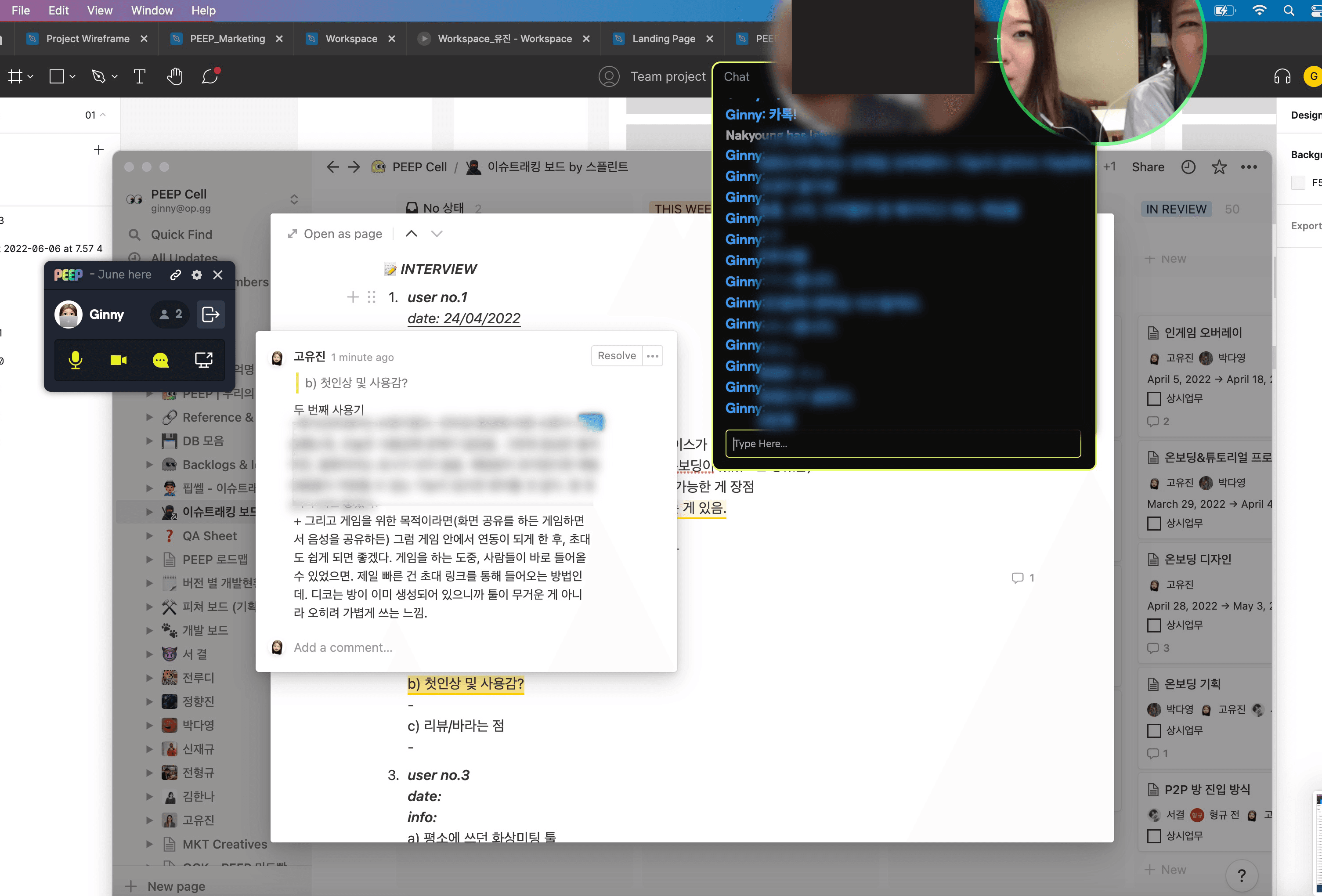Screen dimensions: 1322x896
Task: Open chat bubble in PEEP widget
Action: tap(161, 360)
